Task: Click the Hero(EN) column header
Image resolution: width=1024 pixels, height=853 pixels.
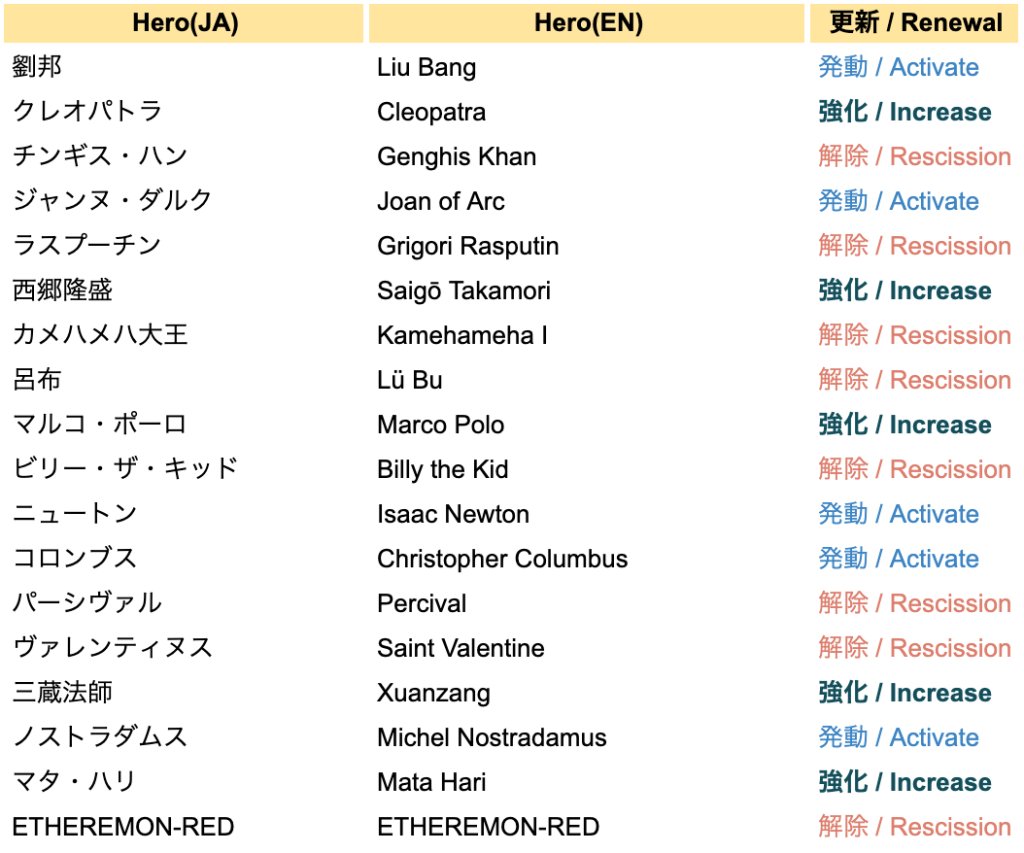Action: (x=588, y=23)
